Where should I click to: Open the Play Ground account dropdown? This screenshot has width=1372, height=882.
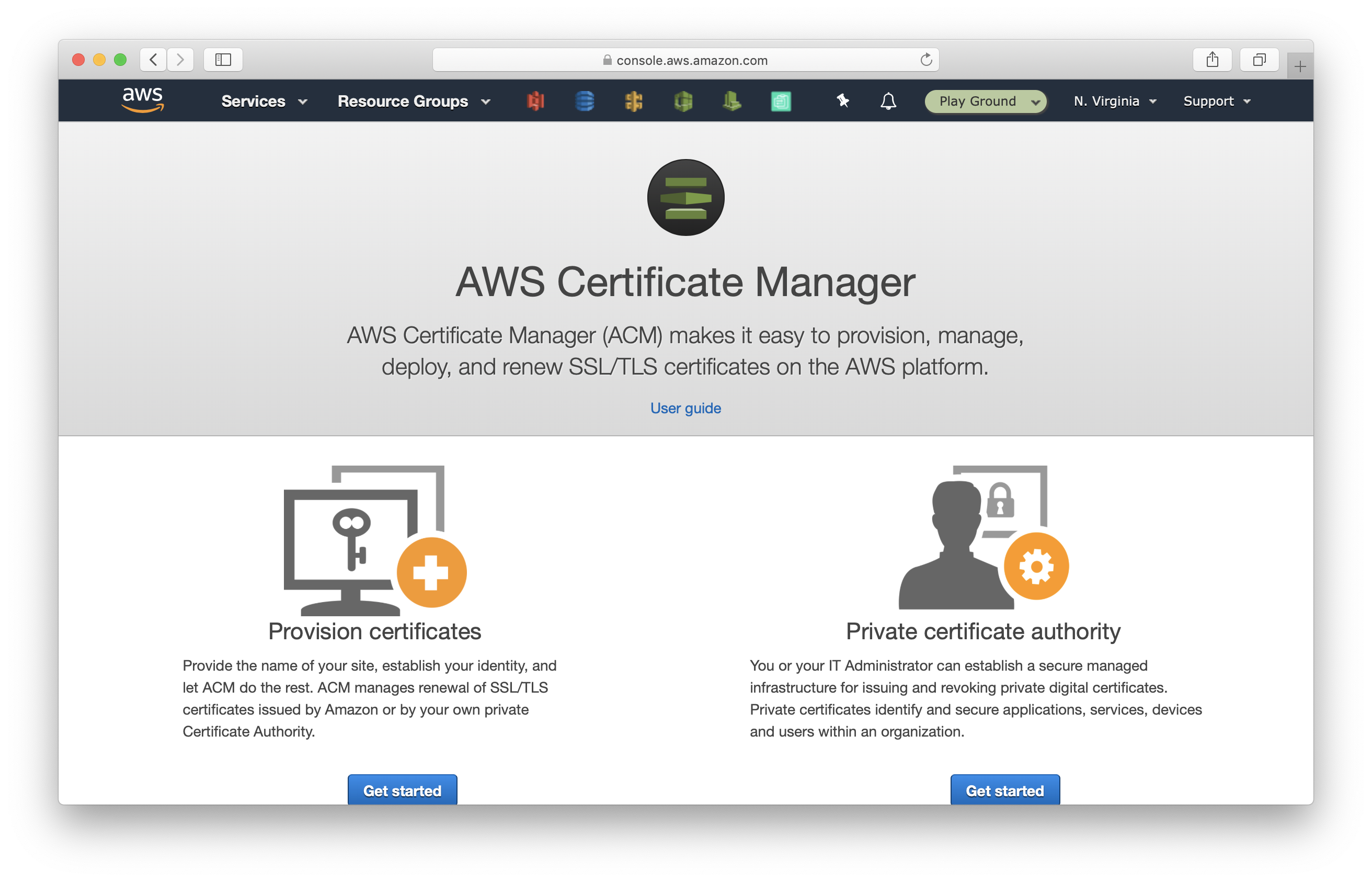[986, 101]
